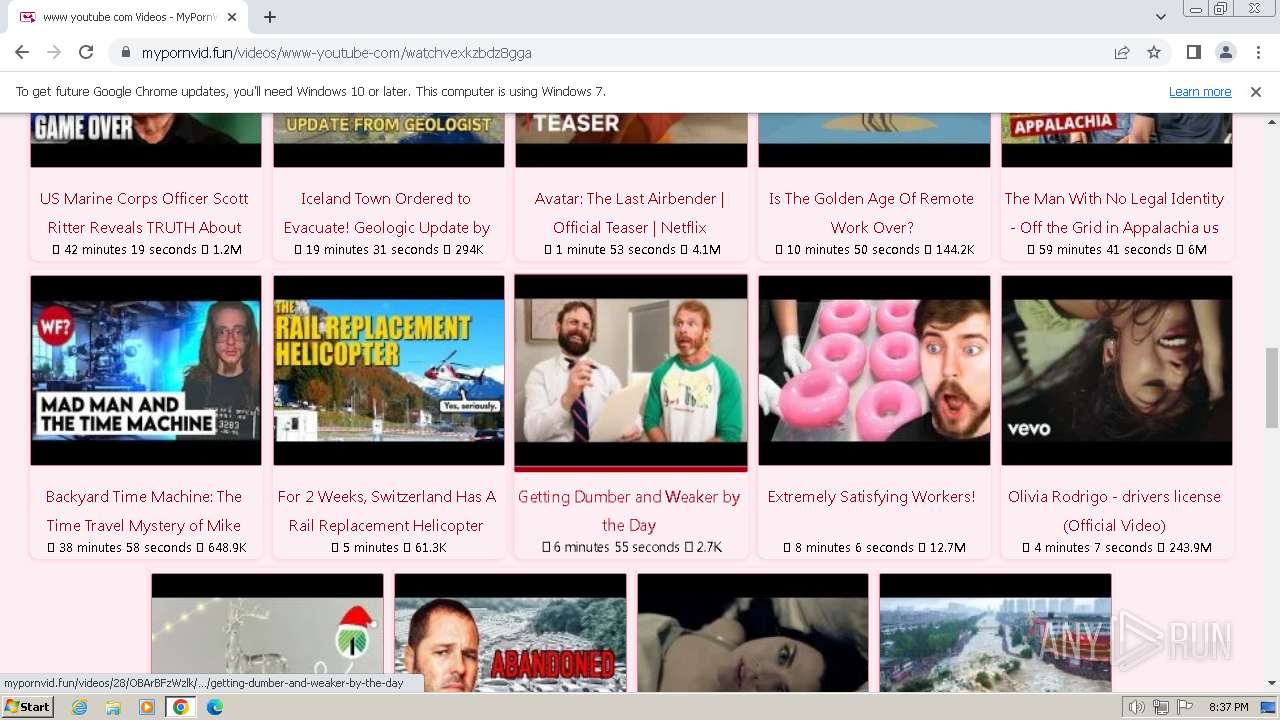The image size is (1280, 720).
Task: Open Windows Media Player from taskbar
Action: [147, 707]
